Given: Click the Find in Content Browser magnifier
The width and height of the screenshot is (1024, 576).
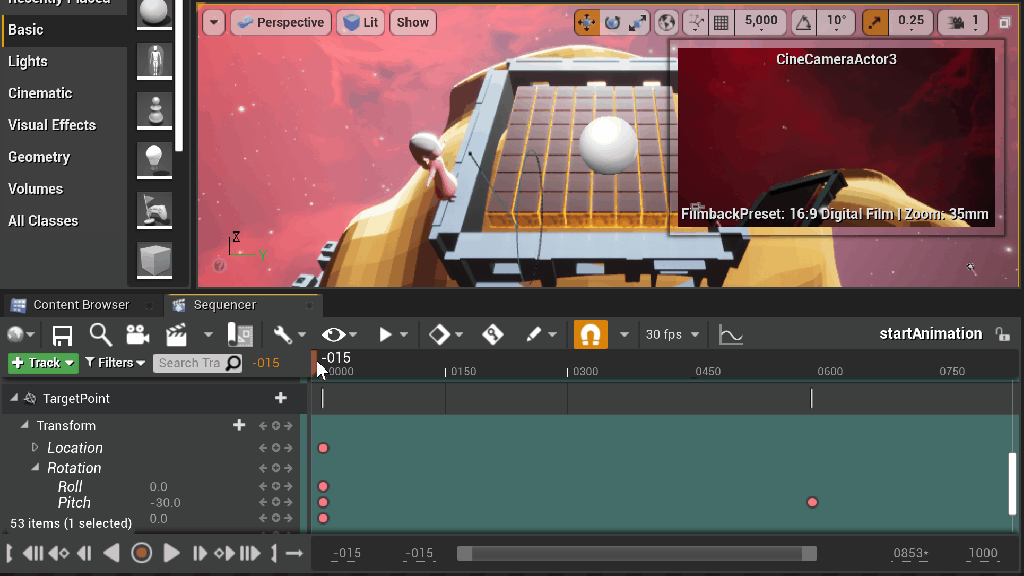Looking at the screenshot, I should (x=100, y=335).
